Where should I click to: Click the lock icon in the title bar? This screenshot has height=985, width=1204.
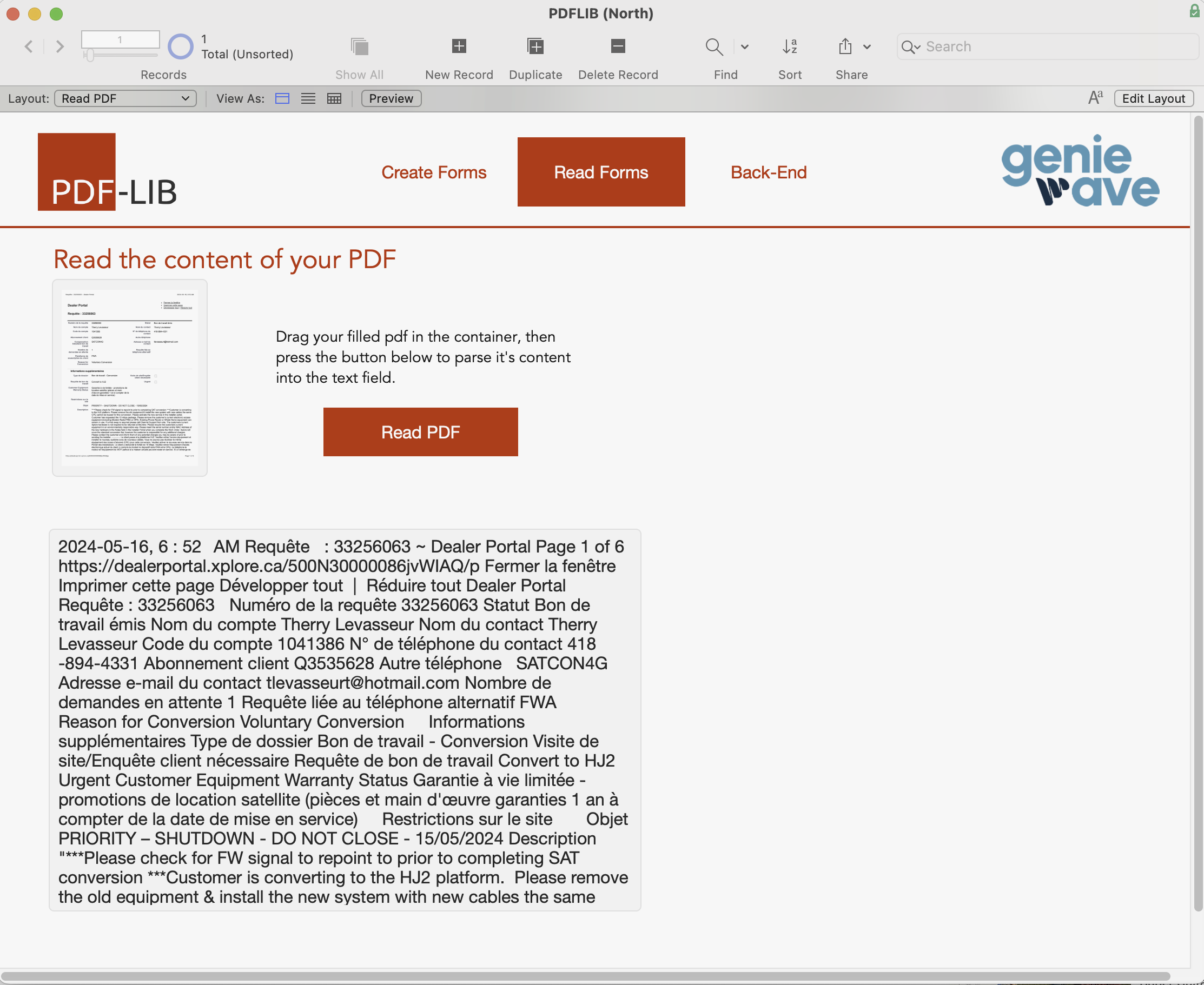pyautogui.click(x=1194, y=11)
